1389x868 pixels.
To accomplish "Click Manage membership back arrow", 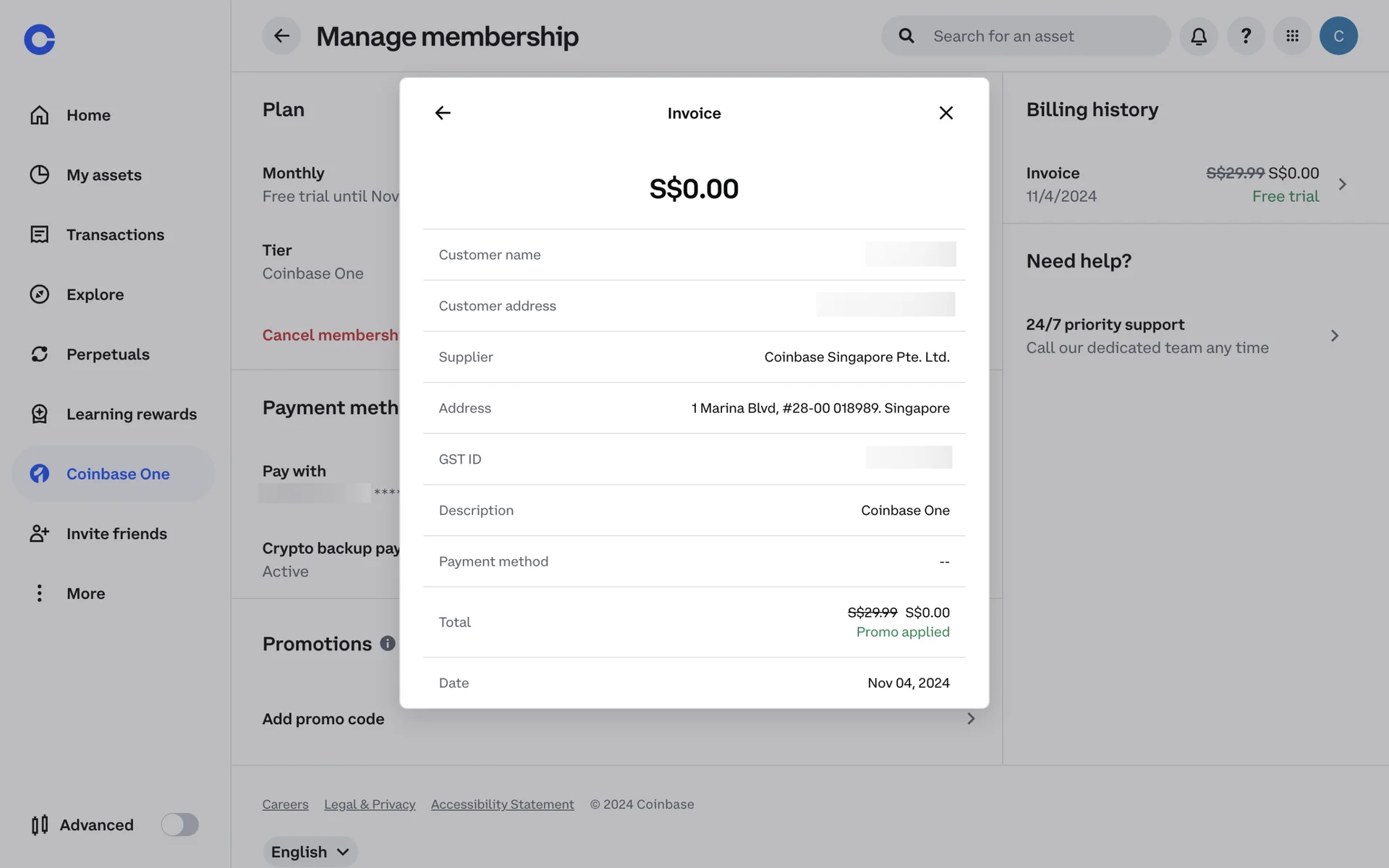I will point(281,36).
